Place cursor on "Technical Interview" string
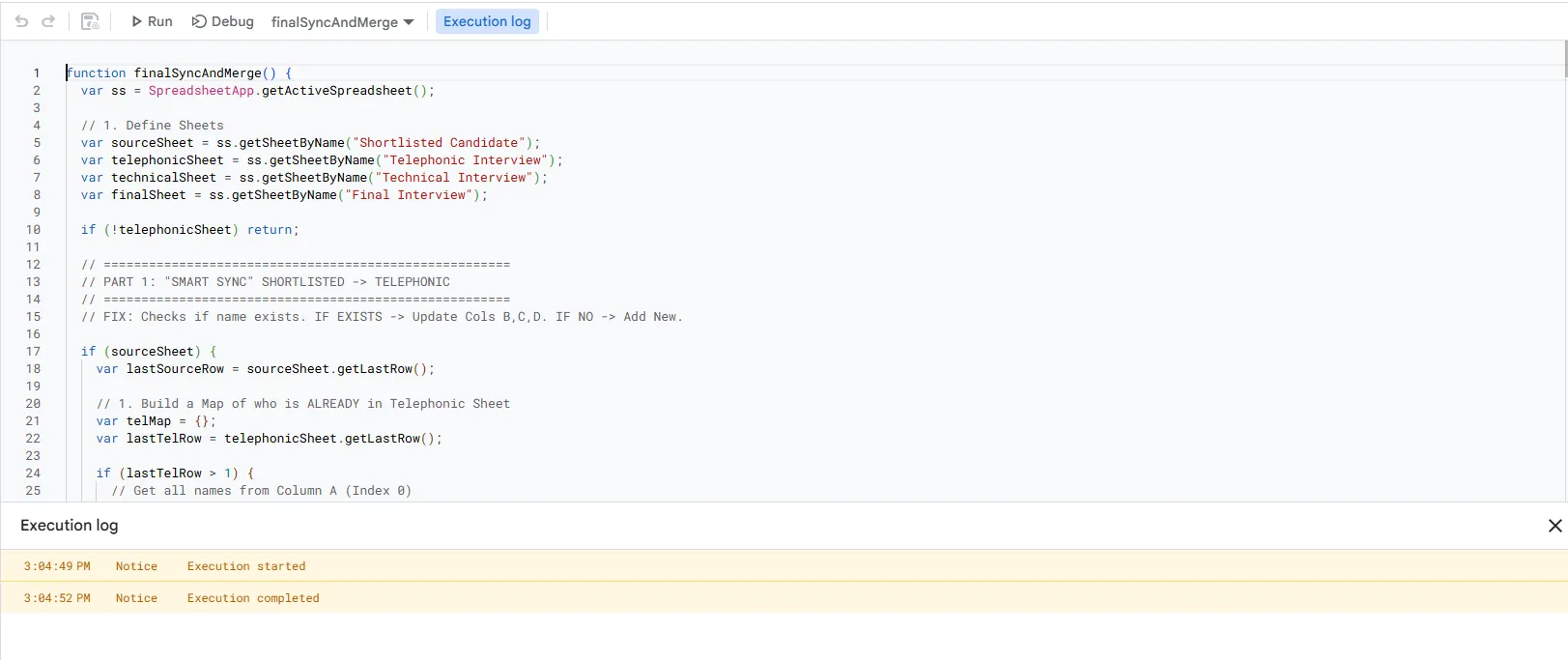 (x=454, y=178)
